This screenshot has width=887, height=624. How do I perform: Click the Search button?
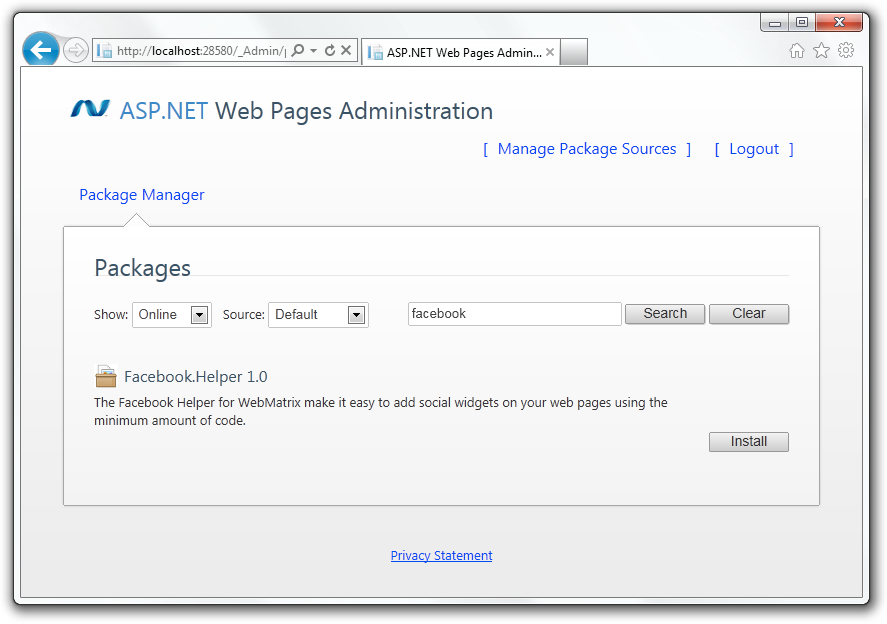664,313
